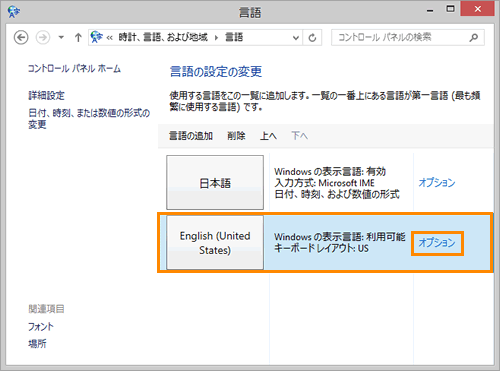Image resolution: width=500 pixels, height=371 pixels.
Task: Click the breadcrumb arrow before 言語
Action: pyautogui.click(x=217, y=38)
